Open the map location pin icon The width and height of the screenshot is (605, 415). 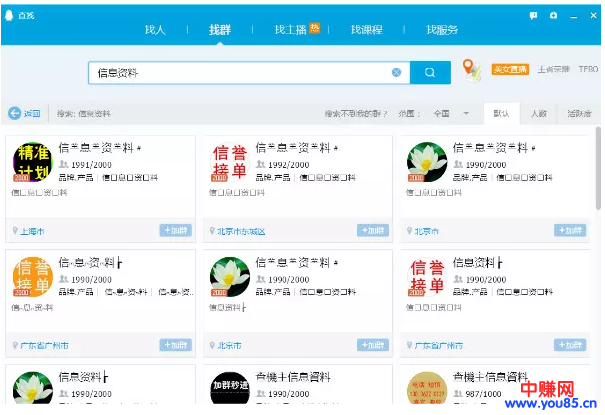[x=471, y=70]
